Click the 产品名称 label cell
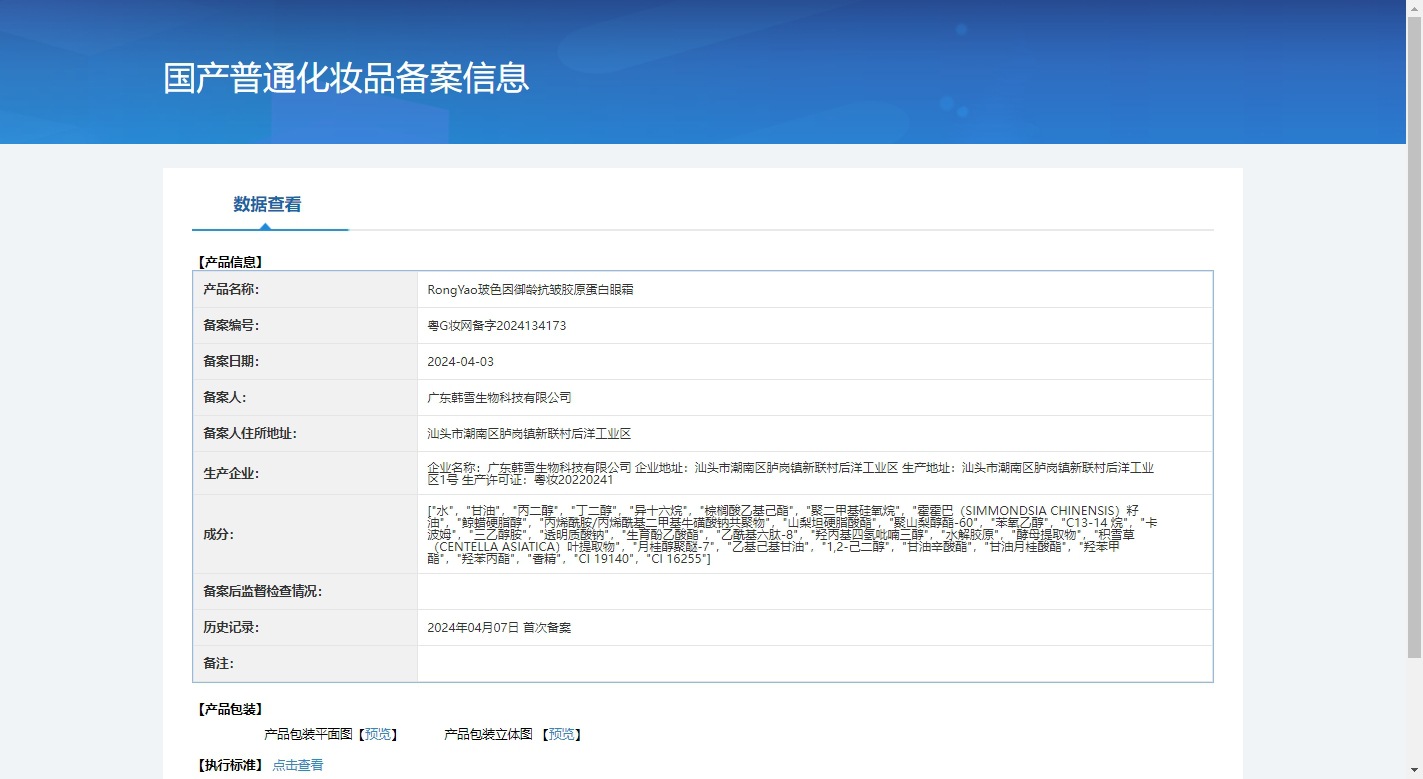 tap(305, 289)
